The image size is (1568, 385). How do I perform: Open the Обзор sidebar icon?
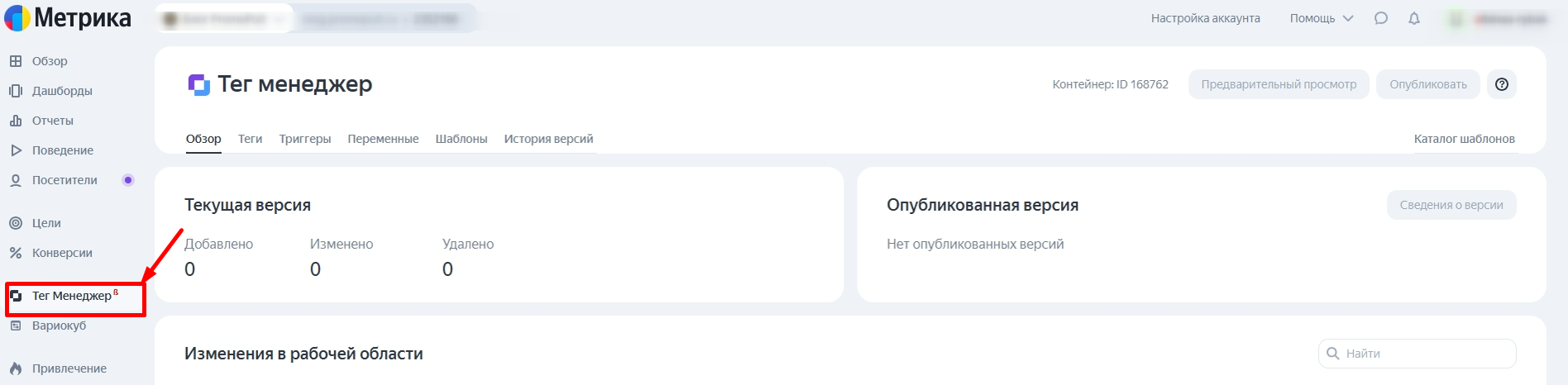click(x=16, y=61)
